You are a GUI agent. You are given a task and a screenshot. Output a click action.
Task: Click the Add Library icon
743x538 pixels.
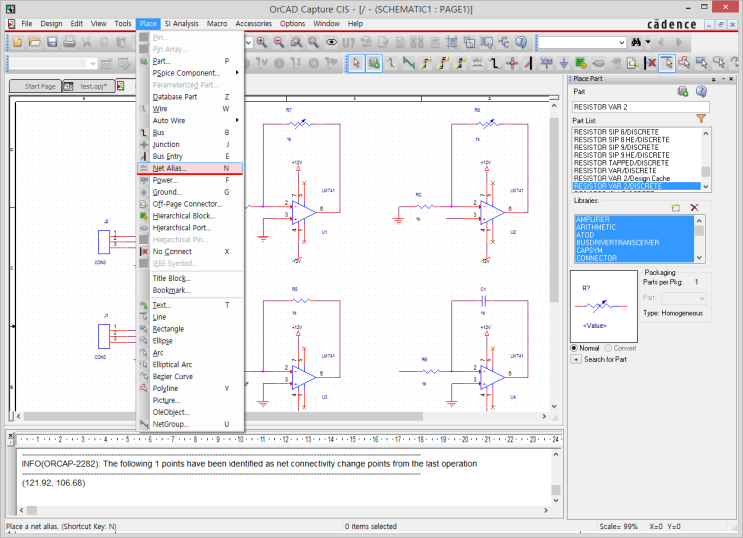[676, 208]
